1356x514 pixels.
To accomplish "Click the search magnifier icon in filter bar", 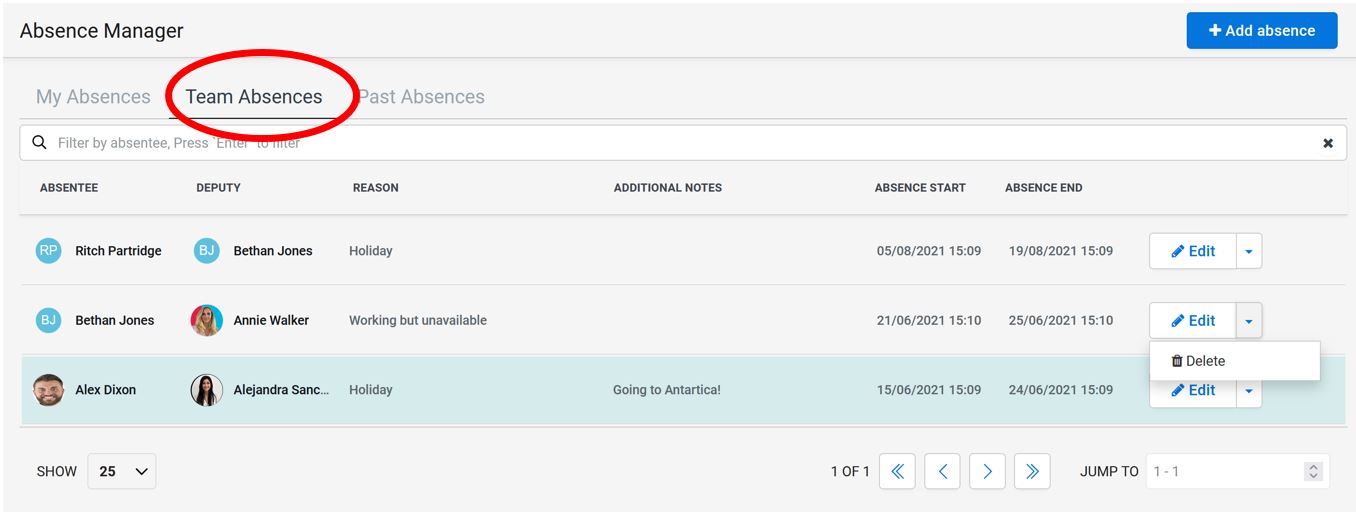I will coord(40,143).
